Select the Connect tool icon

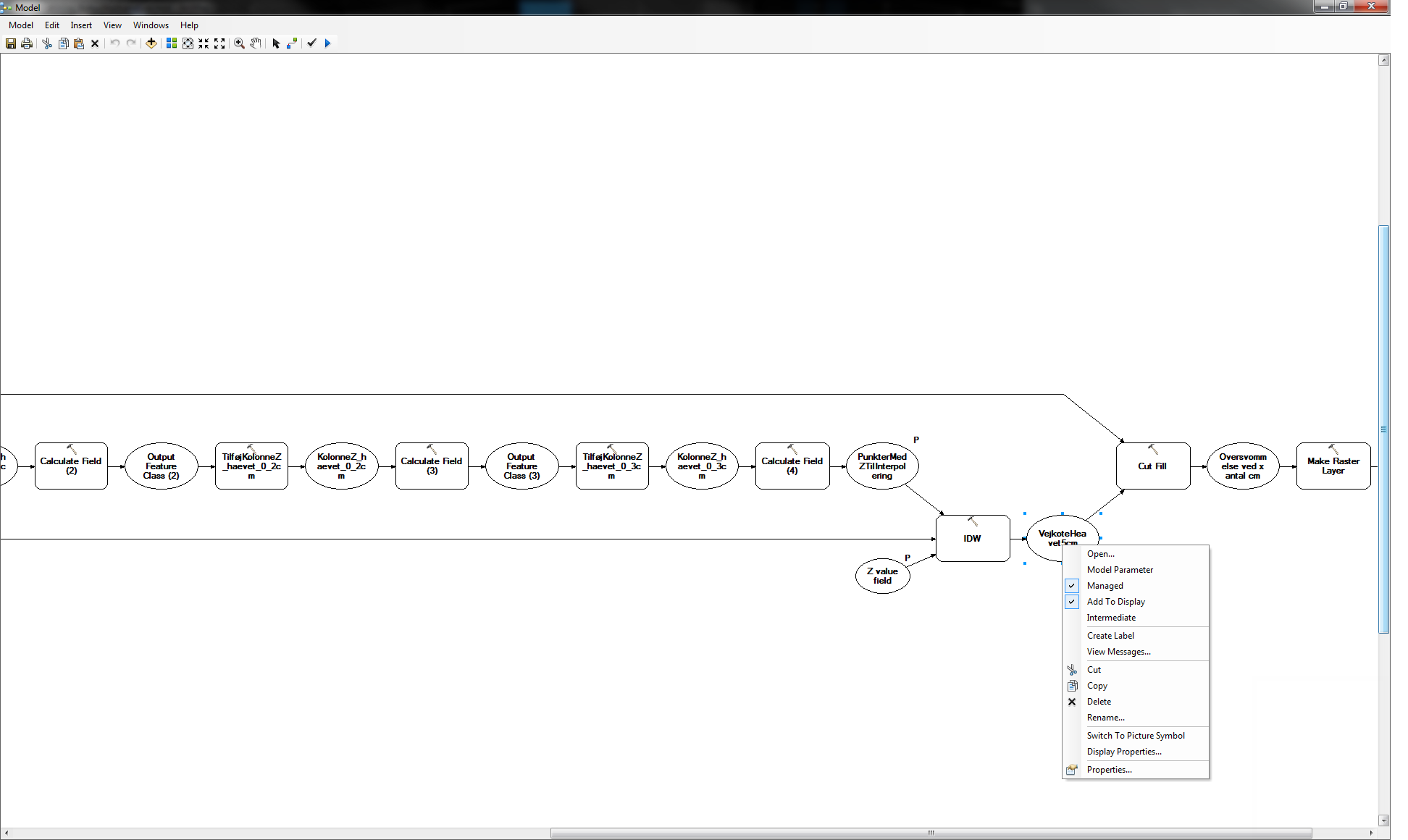click(x=292, y=43)
